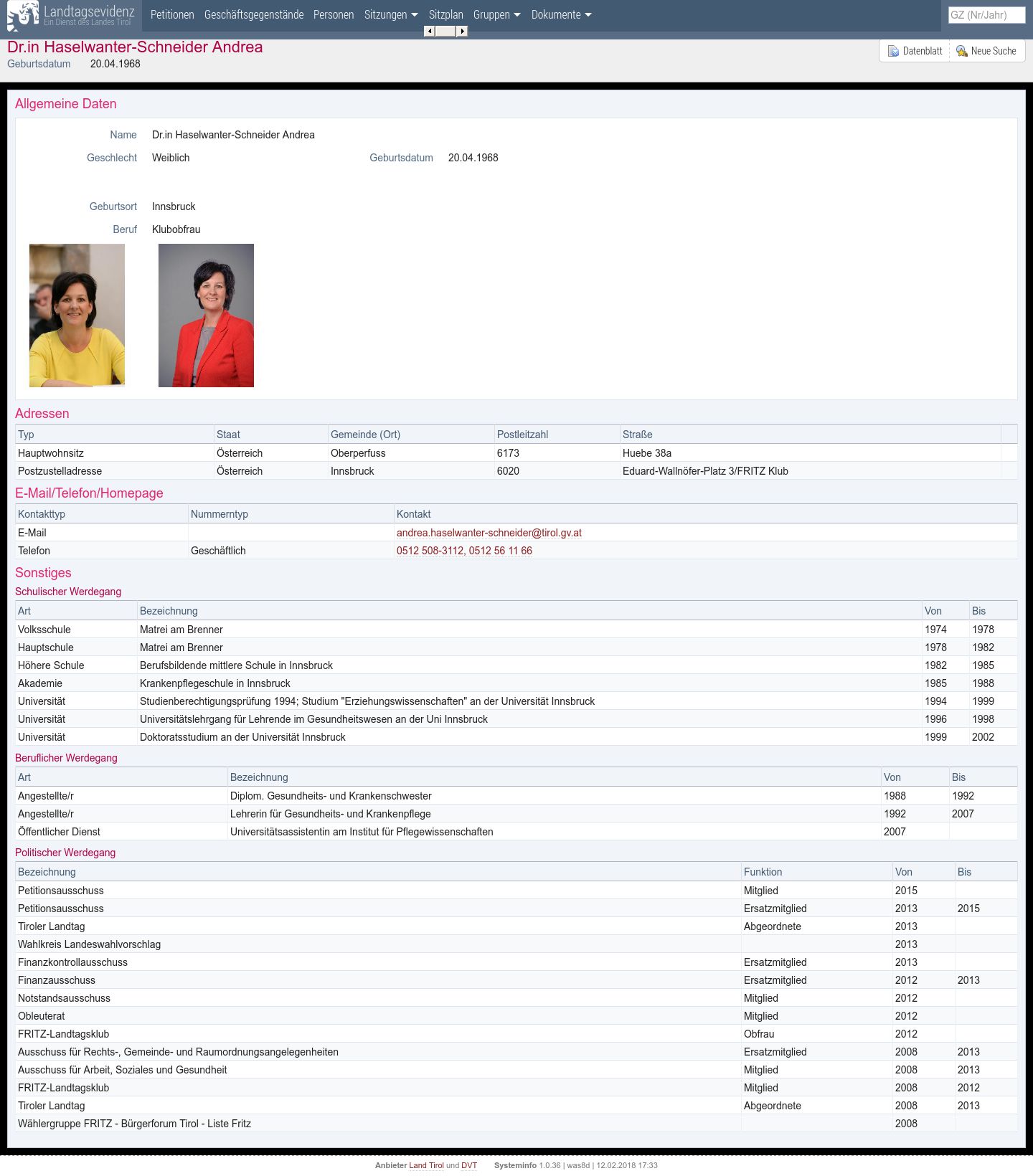Click Berufsbildende mittlere Schule in Innsbruck

(x=236, y=665)
